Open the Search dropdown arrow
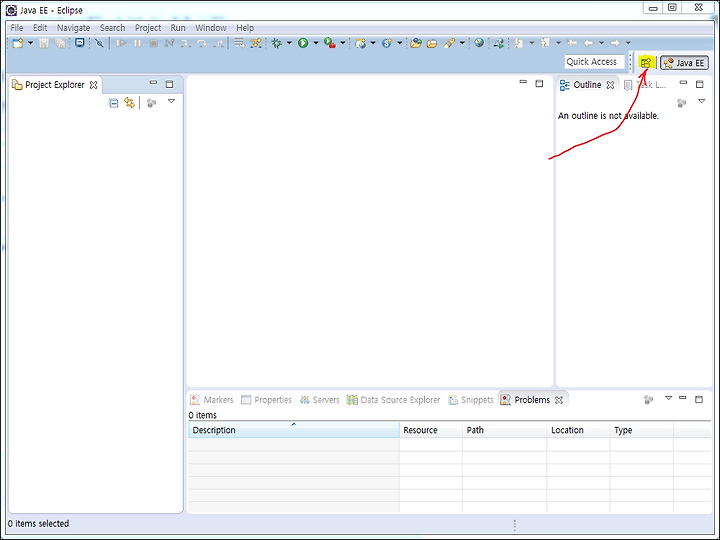Image resolution: width=720 pixels, height=540 pixels. tap(462, 43)
